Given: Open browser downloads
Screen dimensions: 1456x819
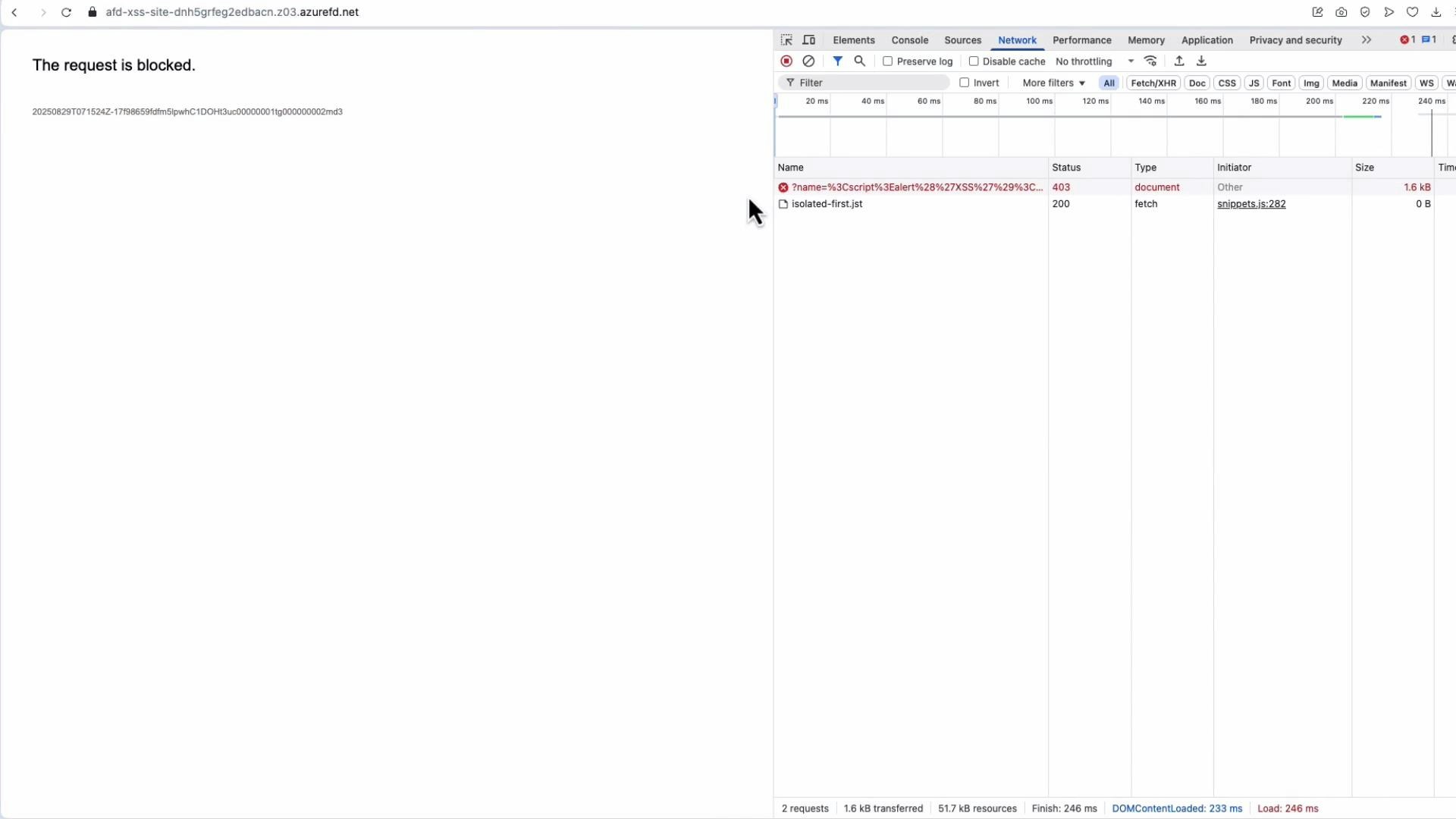Looking at the screenshot, I should (1436, 12).
